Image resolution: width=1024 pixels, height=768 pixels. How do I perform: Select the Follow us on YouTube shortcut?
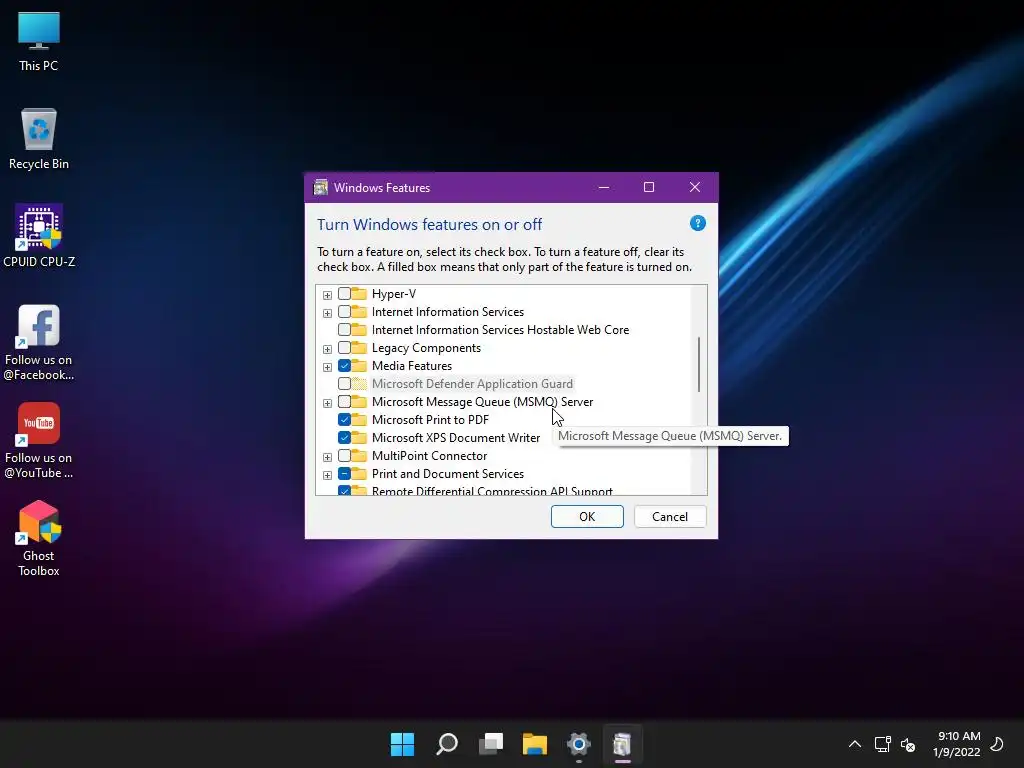39,441
